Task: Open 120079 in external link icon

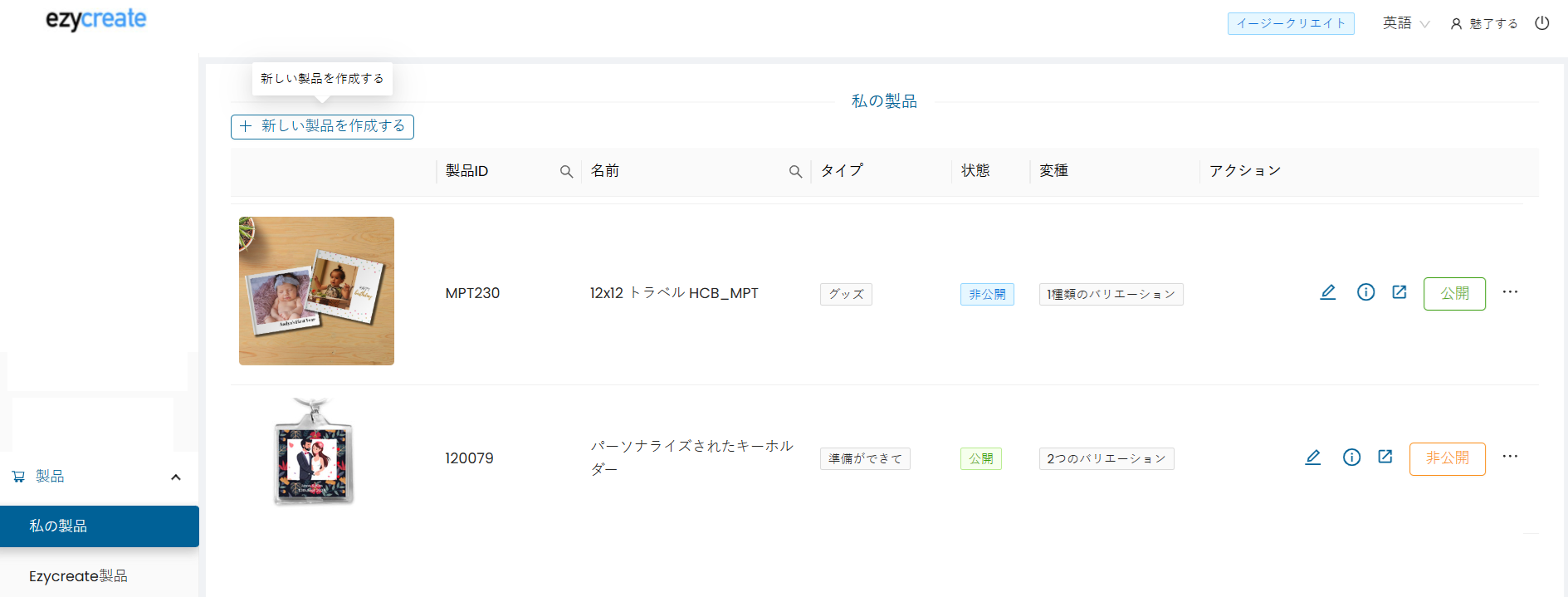Action: (1385, 457)
